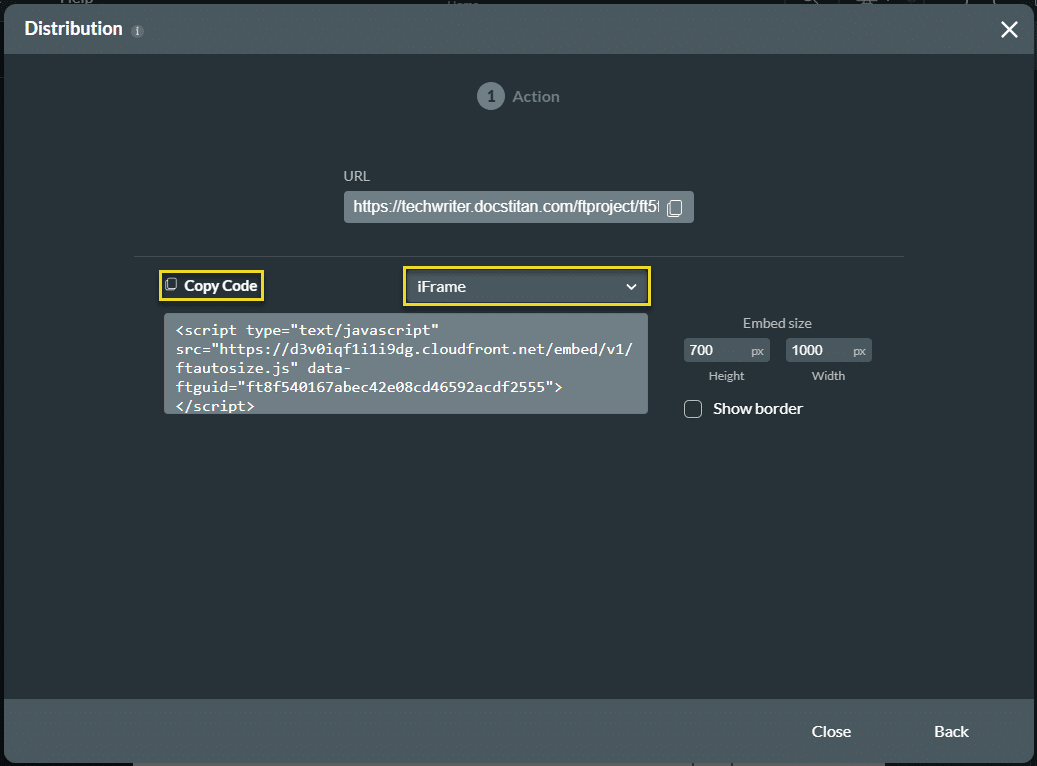Close the Distribution dialog with the X

click(x=1009, y=30)
